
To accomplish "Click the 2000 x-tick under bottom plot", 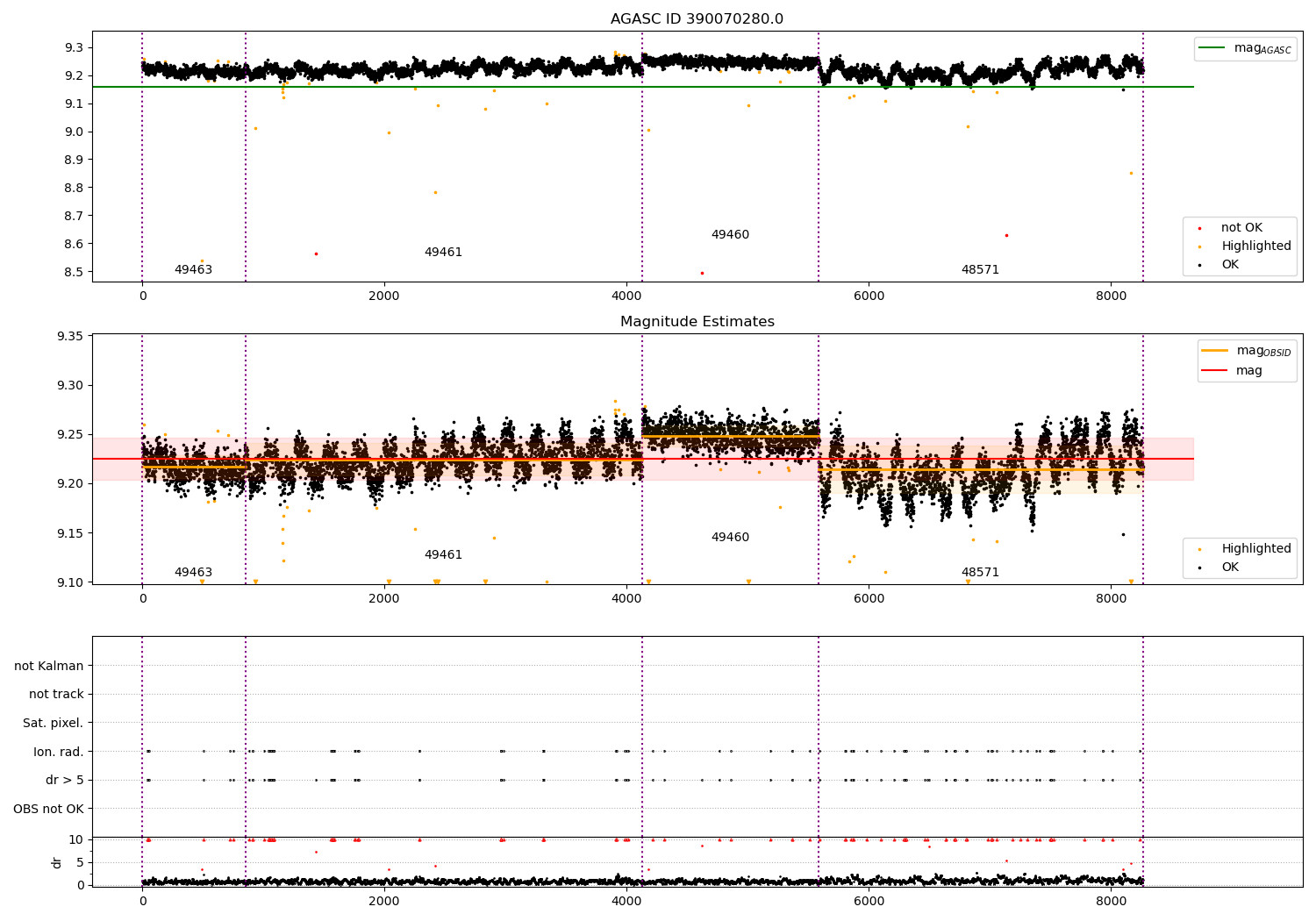I will click(x=384, y=902).
